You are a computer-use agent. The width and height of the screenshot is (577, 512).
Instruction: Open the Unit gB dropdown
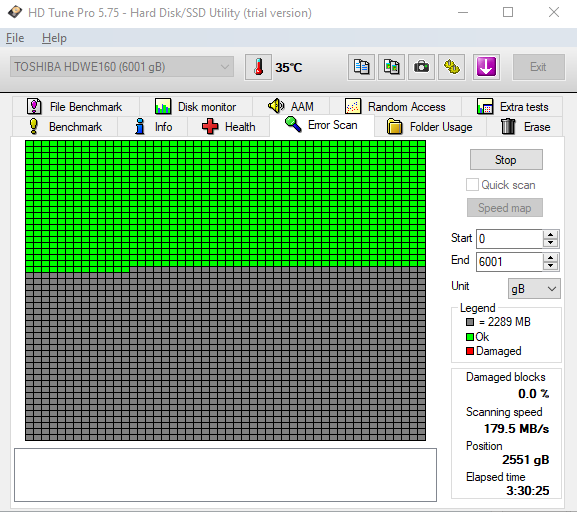(534, 289)
